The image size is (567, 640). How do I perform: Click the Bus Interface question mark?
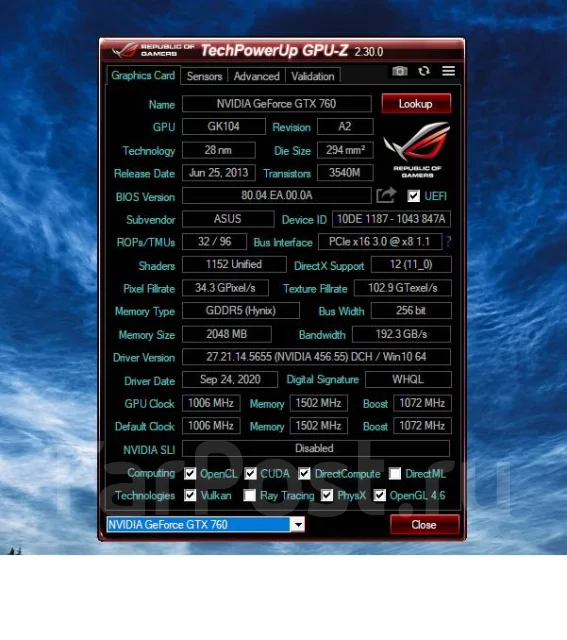click(x=449, y=242)
